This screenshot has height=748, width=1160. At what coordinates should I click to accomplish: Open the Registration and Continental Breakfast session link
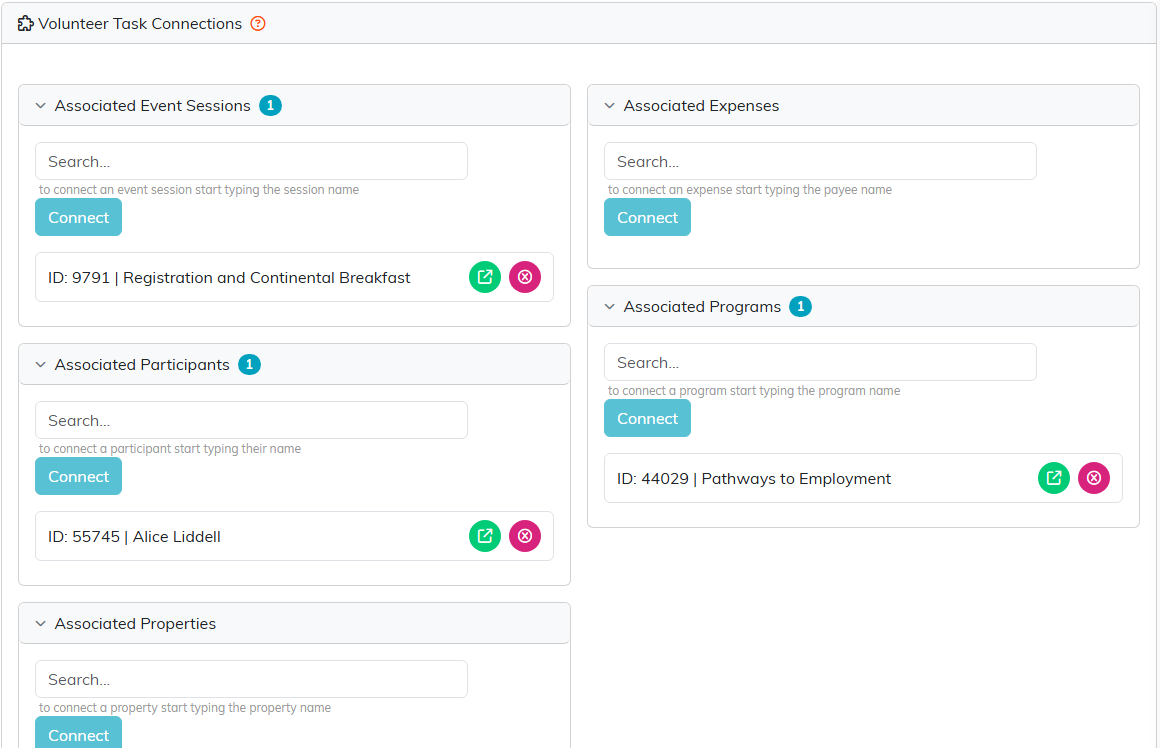[x=485, y=277]
